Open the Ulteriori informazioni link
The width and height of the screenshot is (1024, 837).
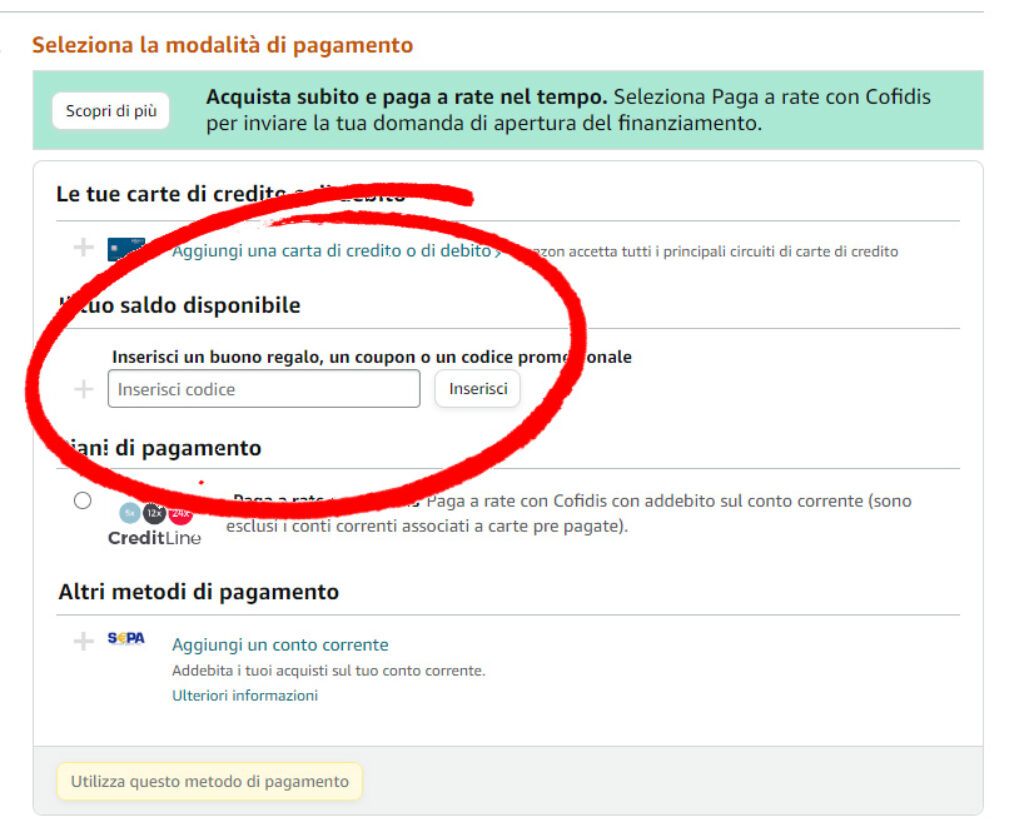pos(245,695)
